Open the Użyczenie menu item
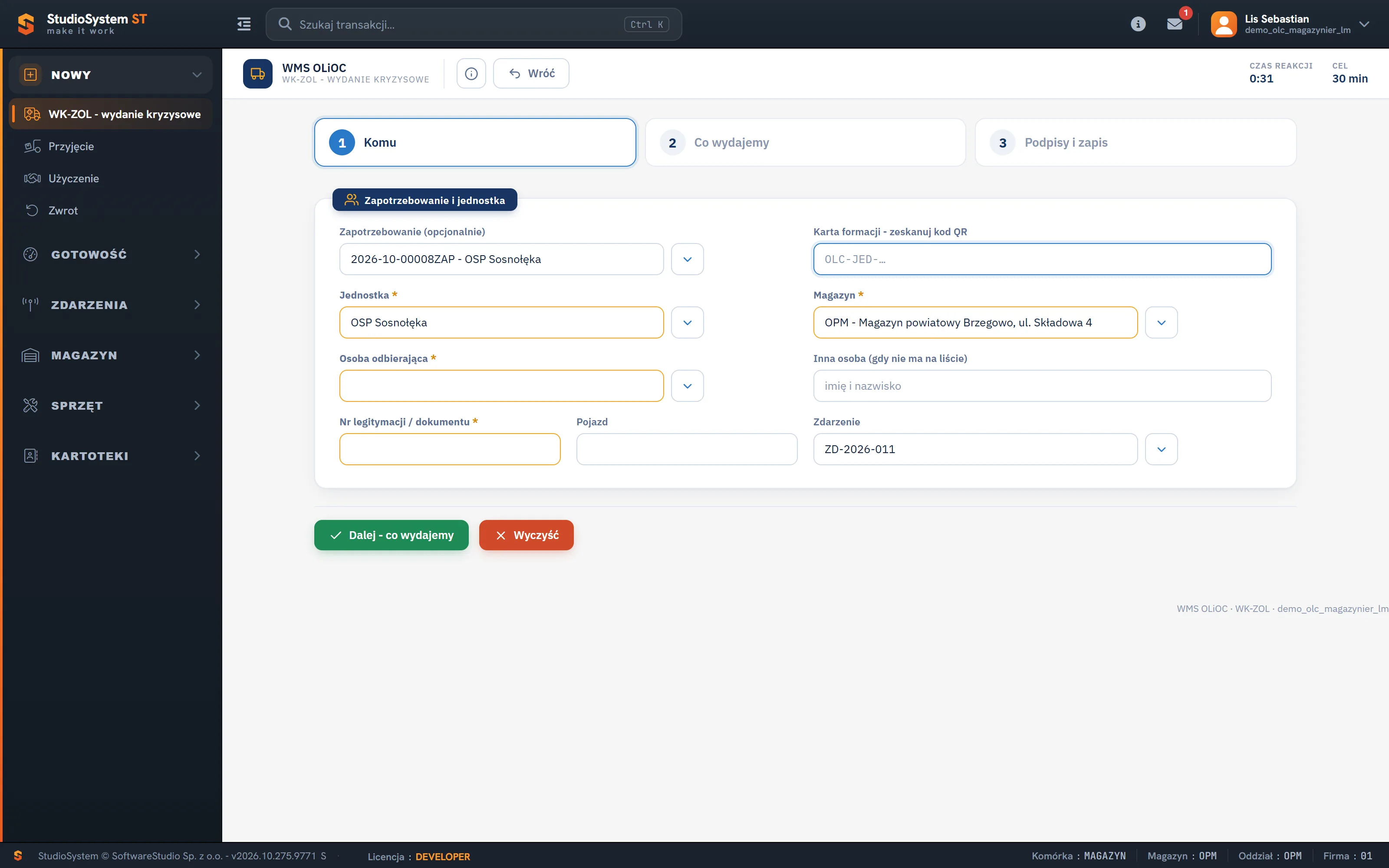Viewport: 1389px width, 868px height. [112, 178]
